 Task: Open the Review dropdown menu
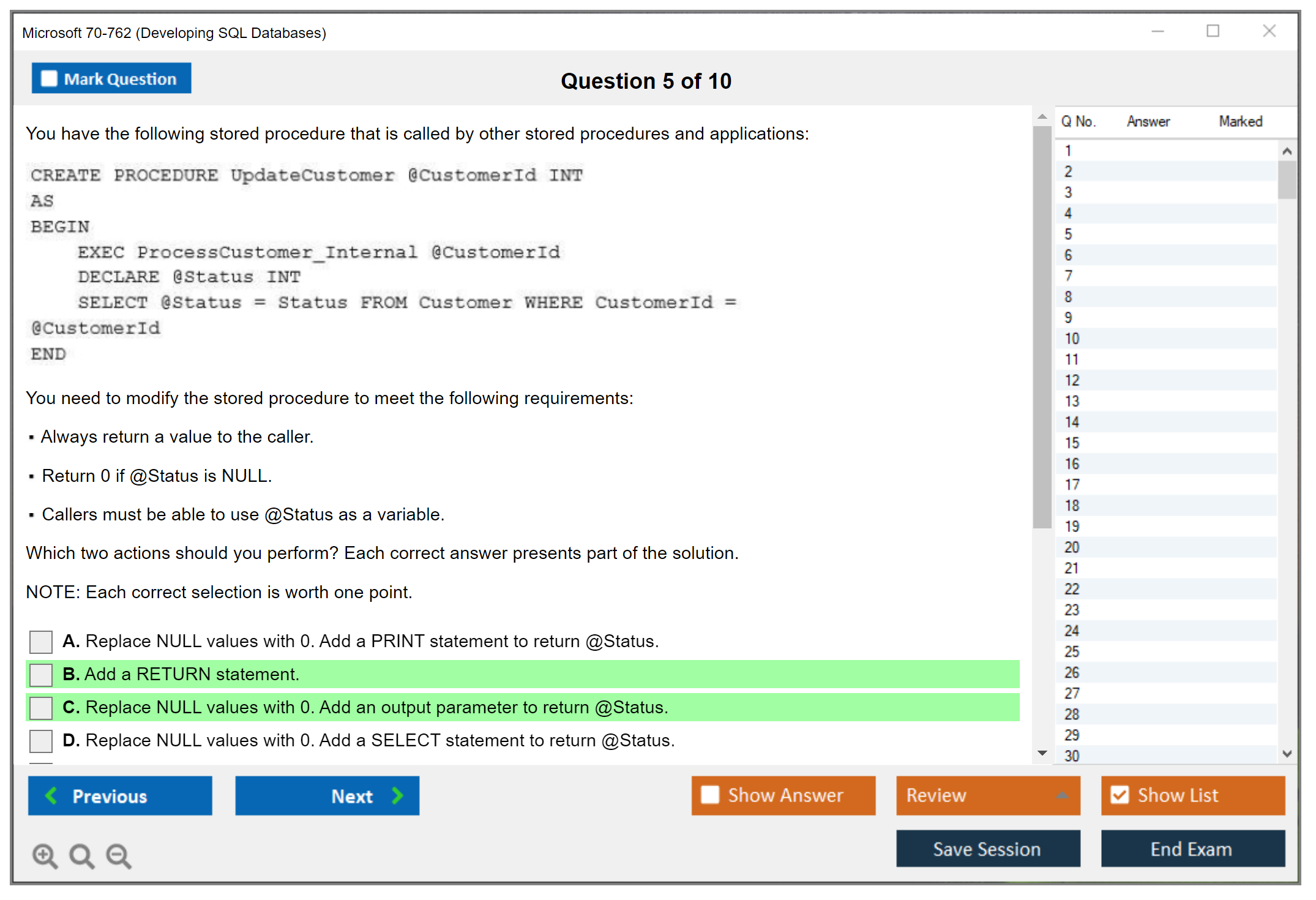point(1061,795)
